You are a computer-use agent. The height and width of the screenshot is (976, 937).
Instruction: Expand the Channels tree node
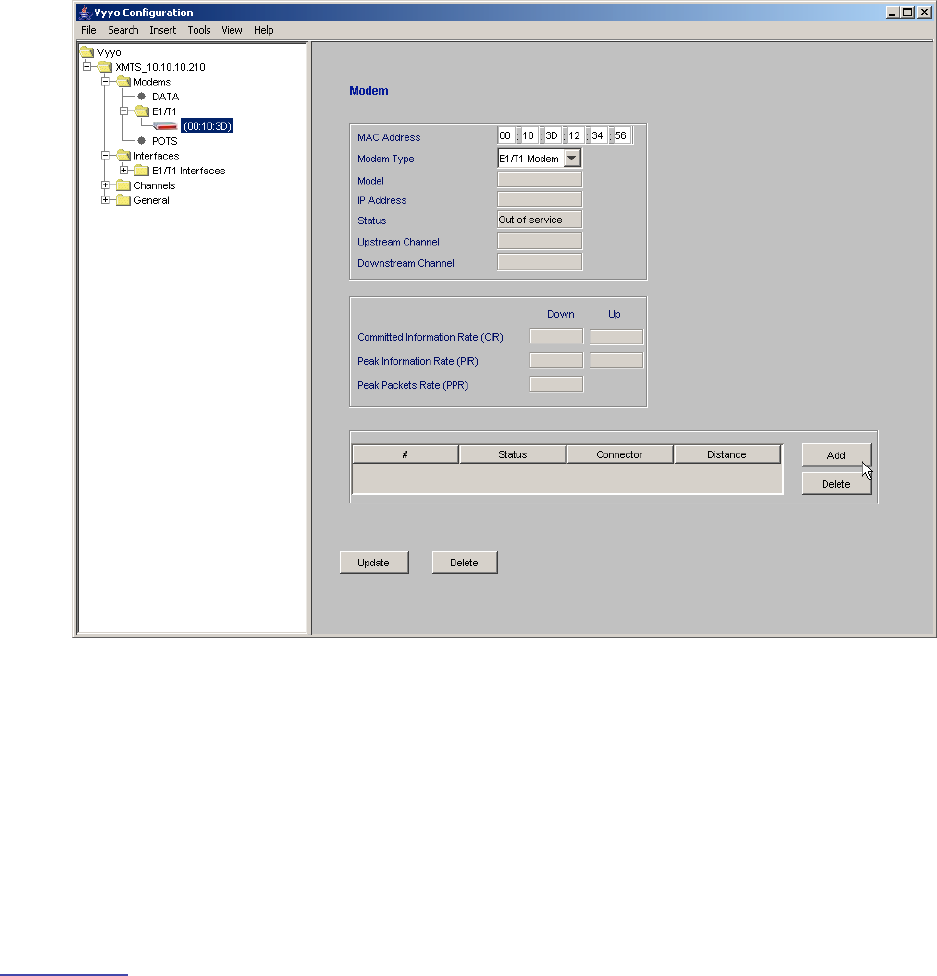(105, 185)
